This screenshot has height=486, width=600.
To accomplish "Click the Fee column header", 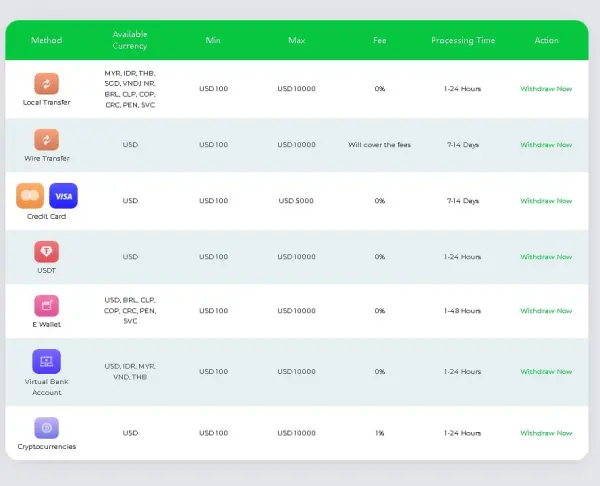I will click(x=380, y=41).
